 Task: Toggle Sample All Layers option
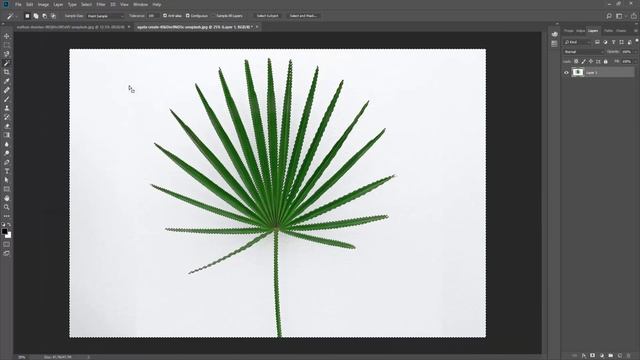[x=229, y=16]
